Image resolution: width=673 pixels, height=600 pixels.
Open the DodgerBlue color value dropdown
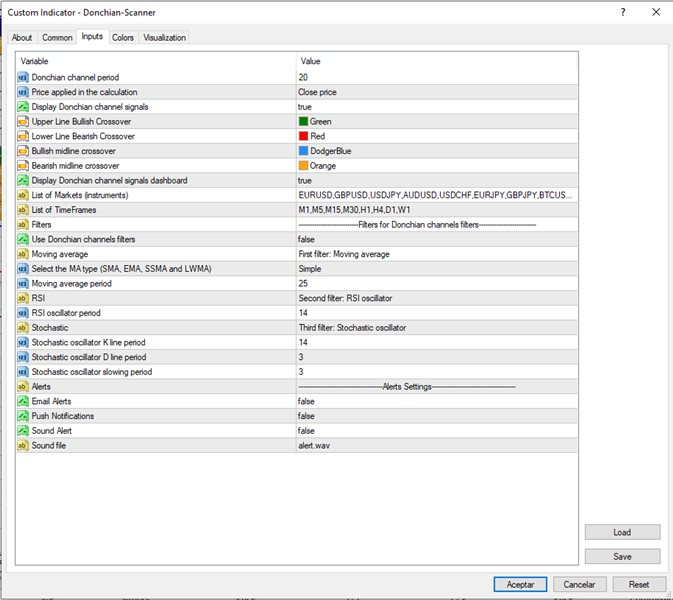coord(437,151)
